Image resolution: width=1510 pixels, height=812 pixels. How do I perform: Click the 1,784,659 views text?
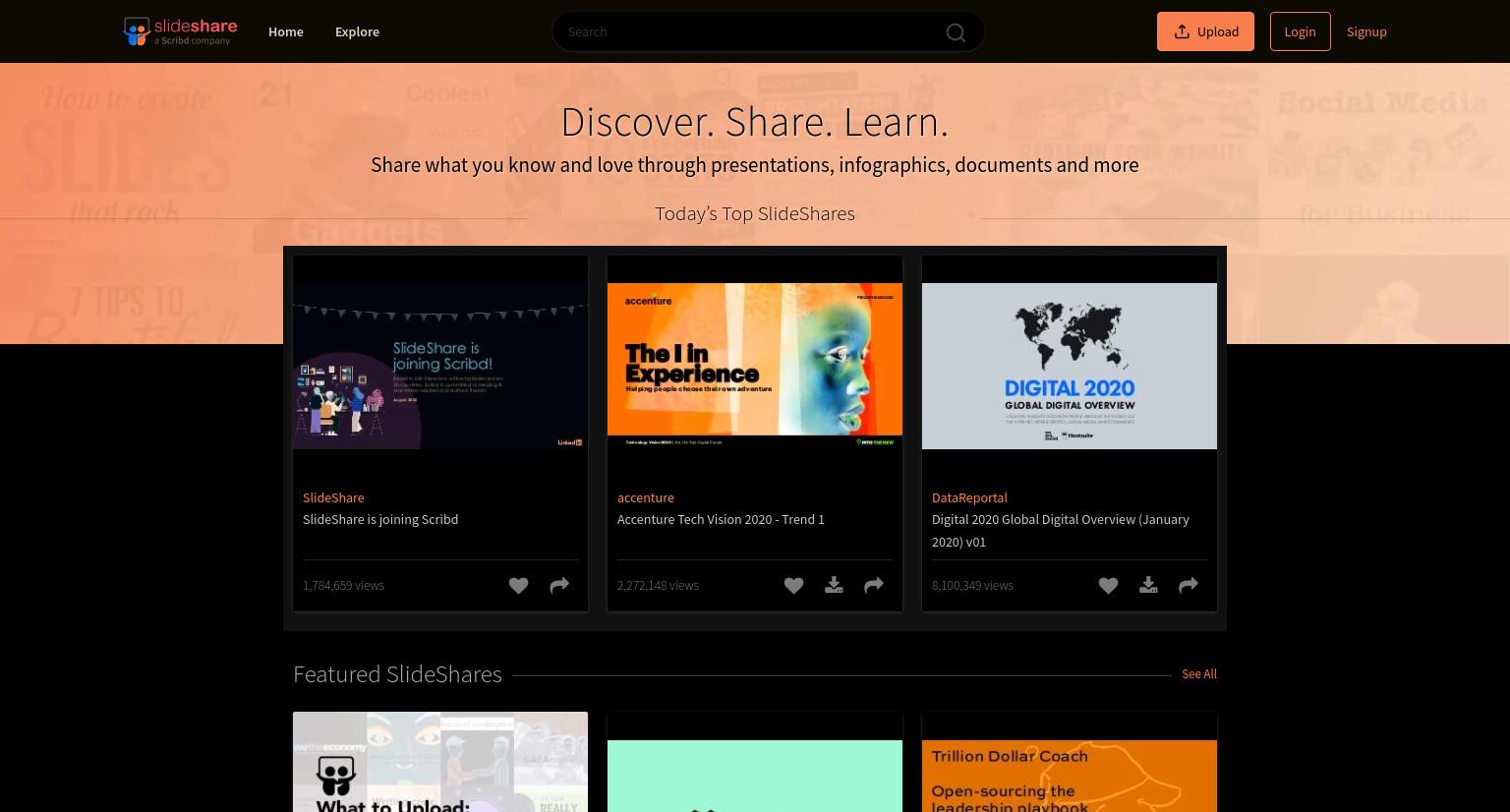click(343, 585)
